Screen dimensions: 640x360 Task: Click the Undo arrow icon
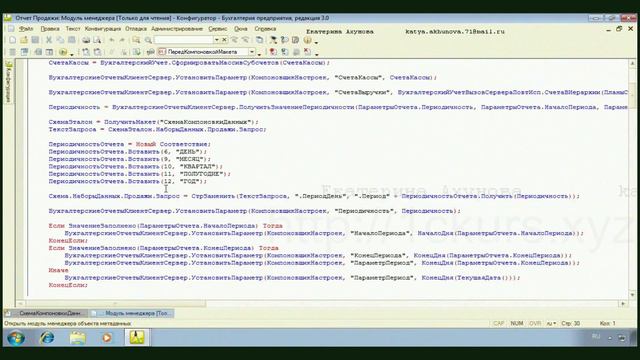pos(111,40)
